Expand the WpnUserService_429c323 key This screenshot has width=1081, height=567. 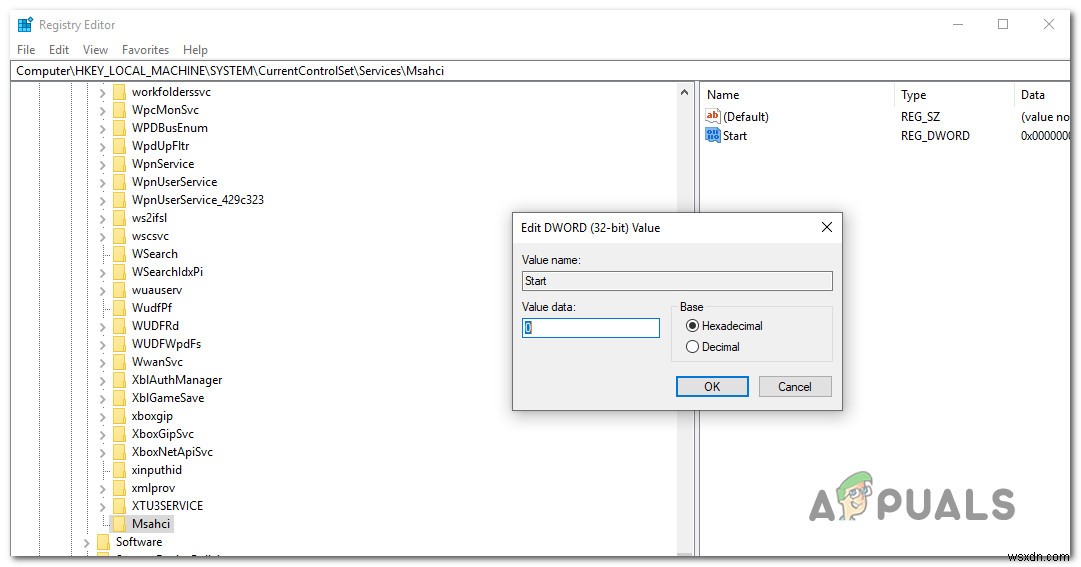(102, 200)
